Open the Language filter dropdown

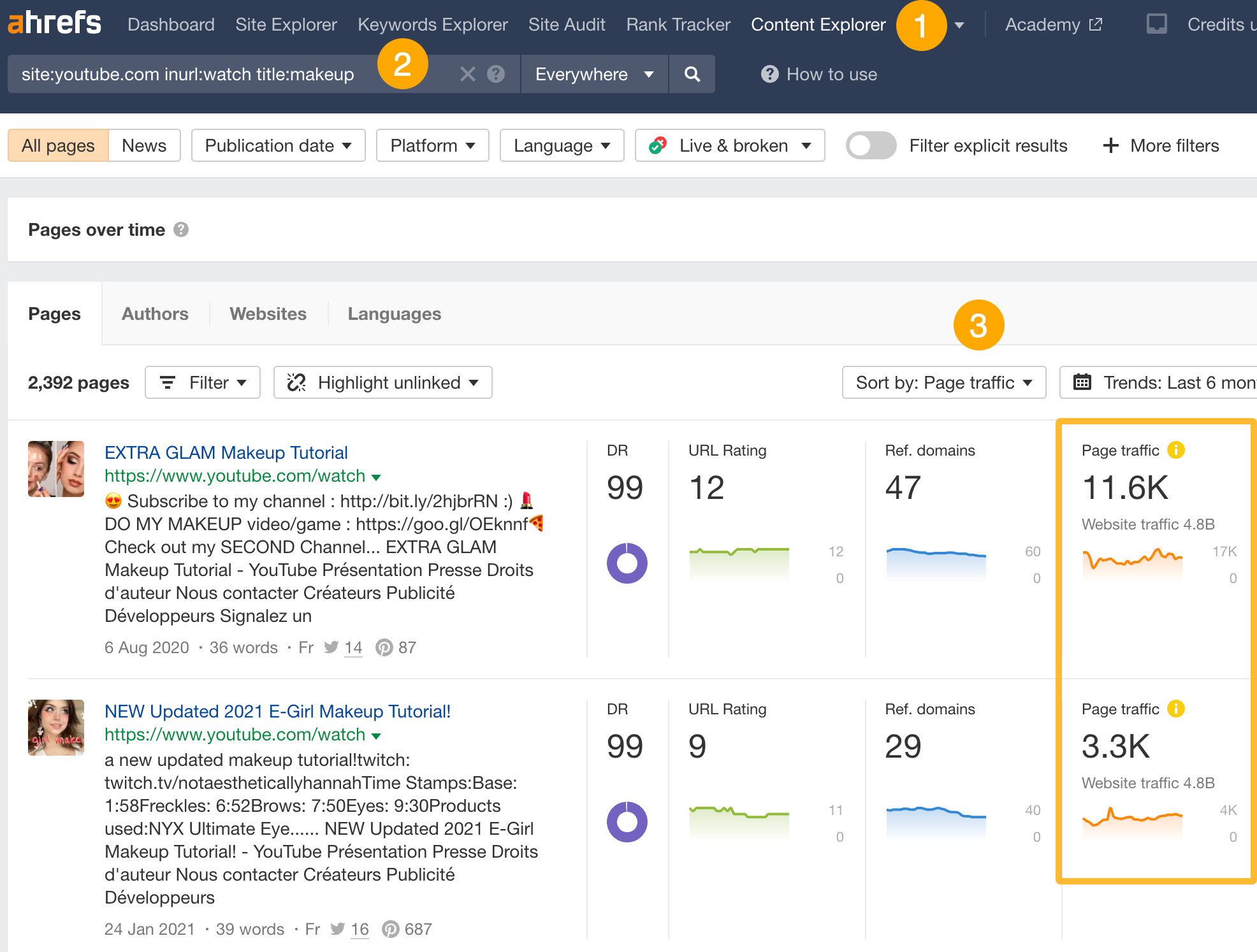pos(560,145)
